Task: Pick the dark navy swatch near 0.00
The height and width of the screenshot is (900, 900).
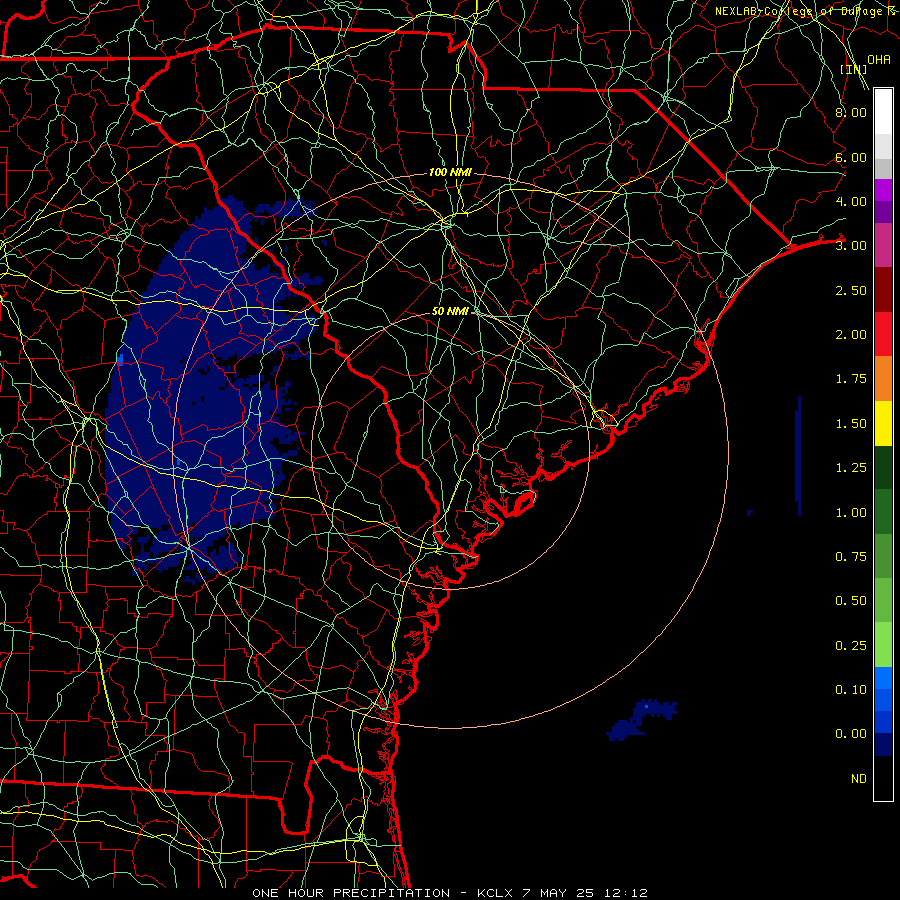Action: [x=883, y=745]
